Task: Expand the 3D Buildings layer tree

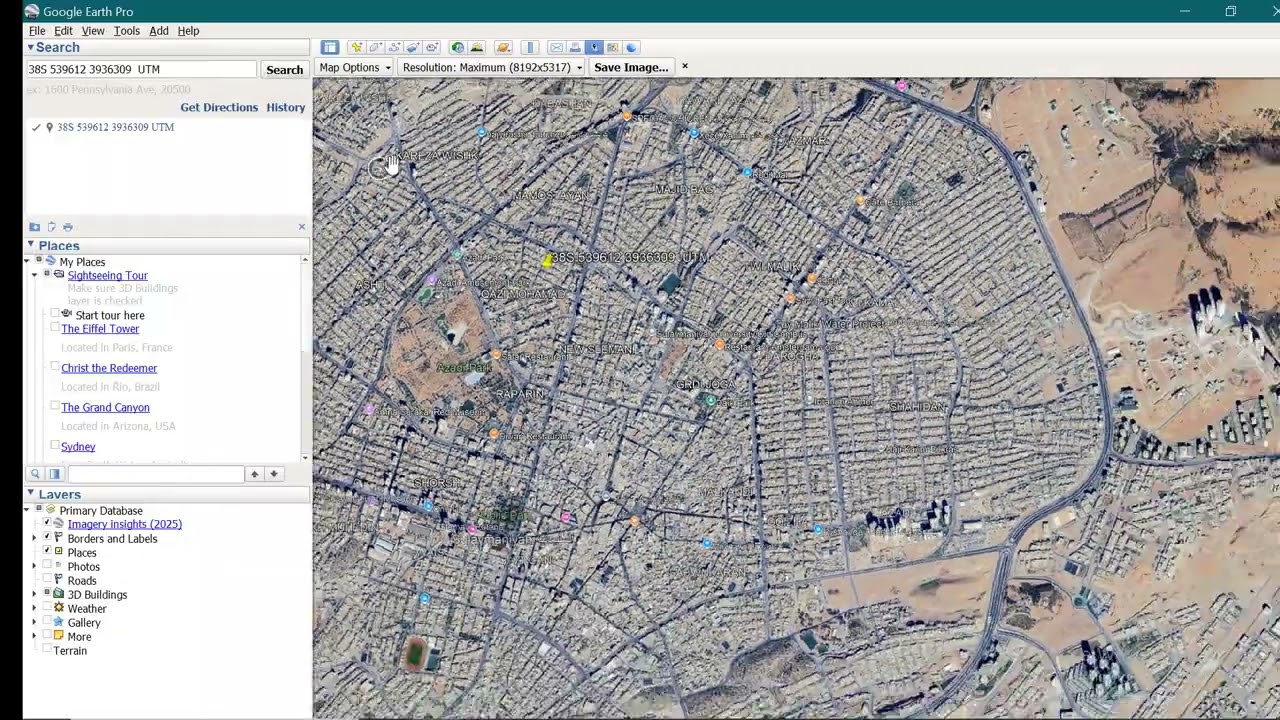Action: 34,594
